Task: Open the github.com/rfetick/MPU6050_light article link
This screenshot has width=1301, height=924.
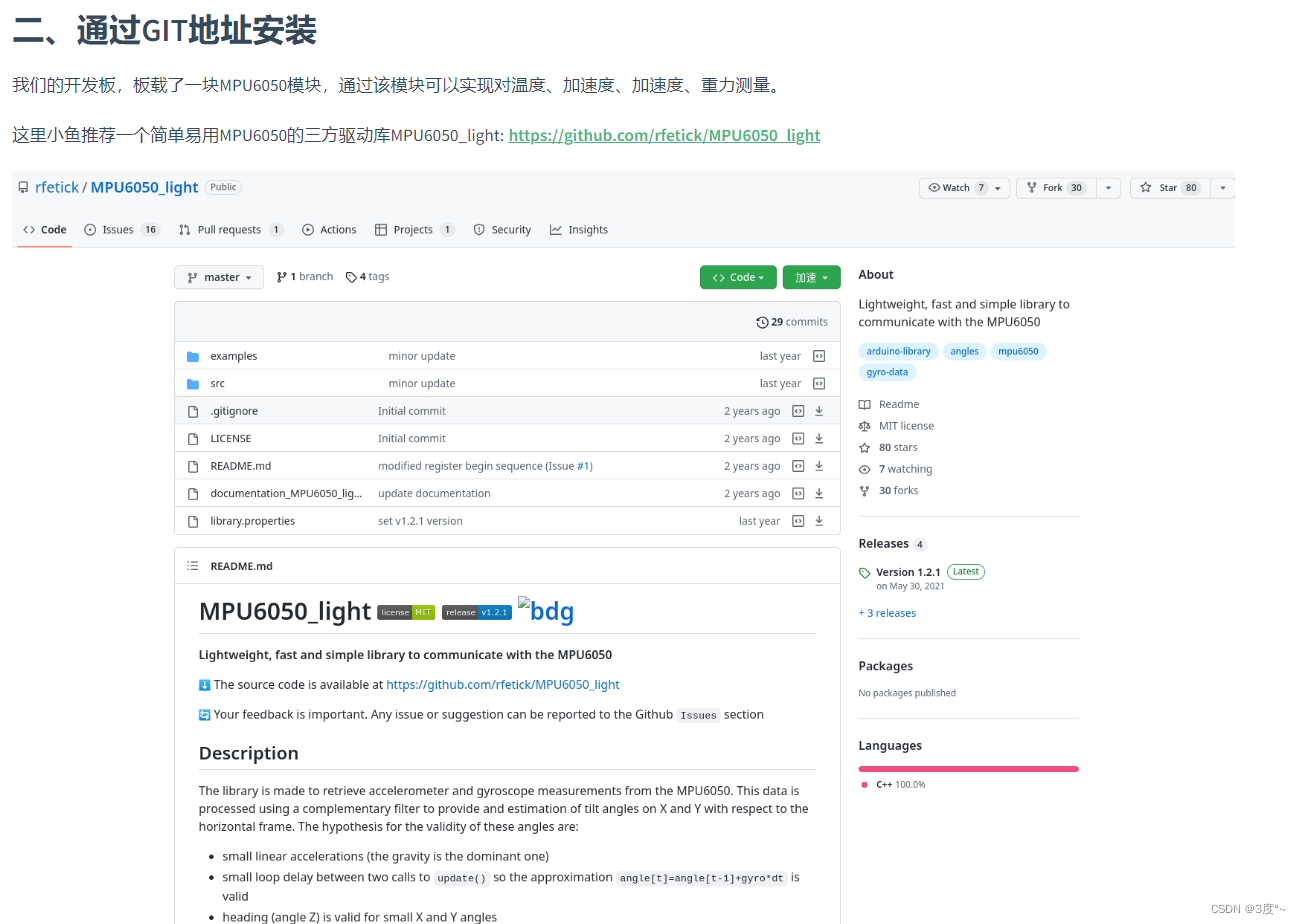Action: pyautogui.click(x=664, y=135)
